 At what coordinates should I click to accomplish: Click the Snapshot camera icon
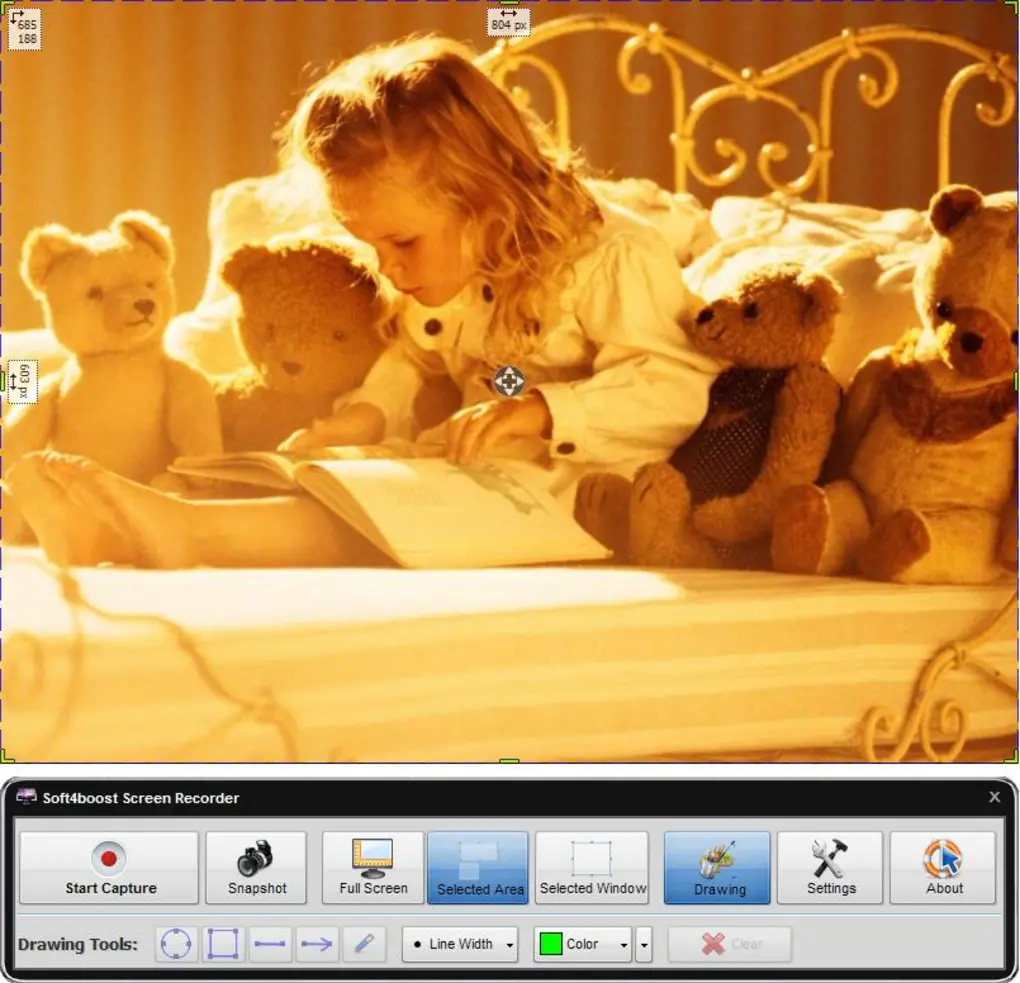(x=256, y=857)
